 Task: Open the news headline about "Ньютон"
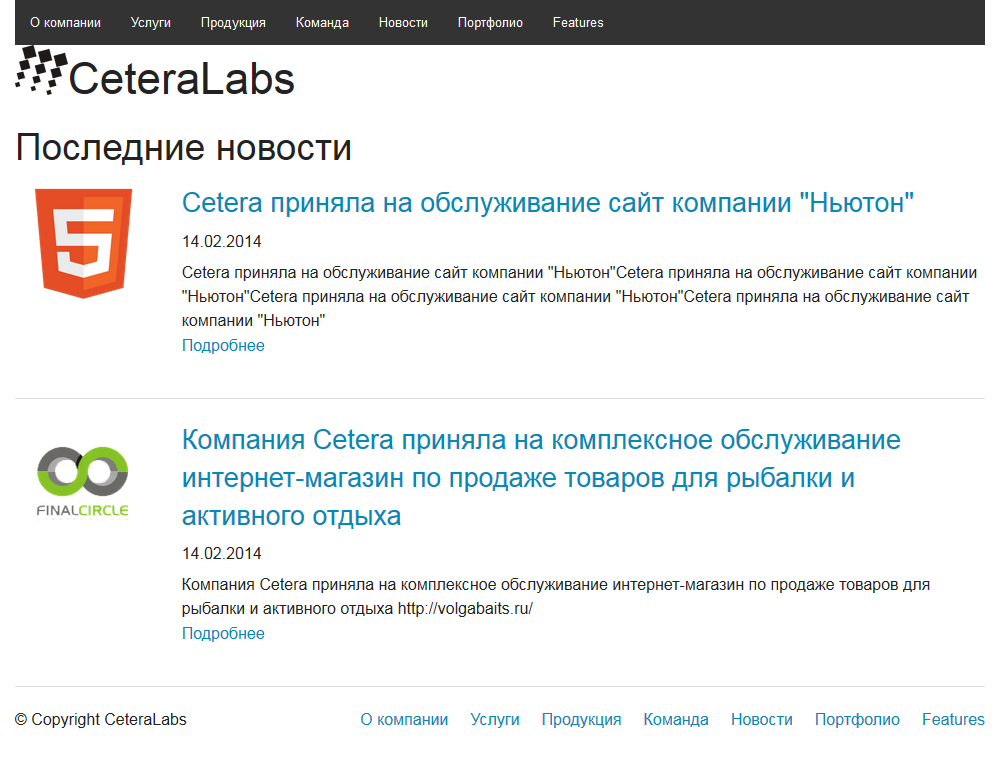pyautogui.click(x=547, y=203)
